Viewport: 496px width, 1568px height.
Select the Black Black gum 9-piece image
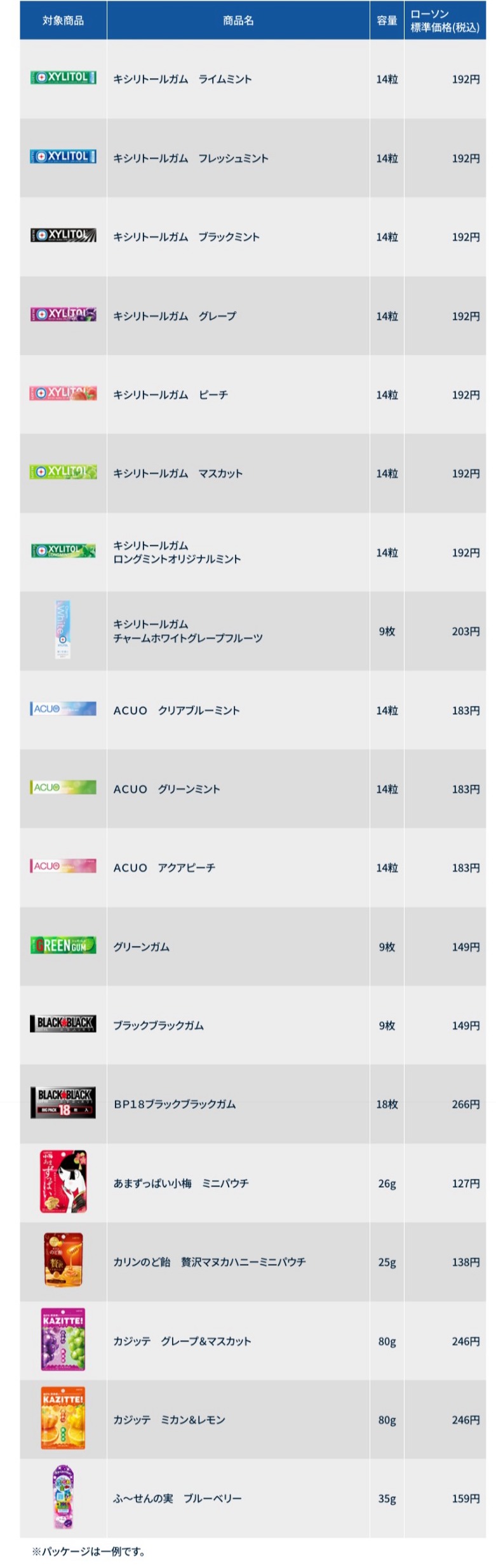click(64, 1023)
